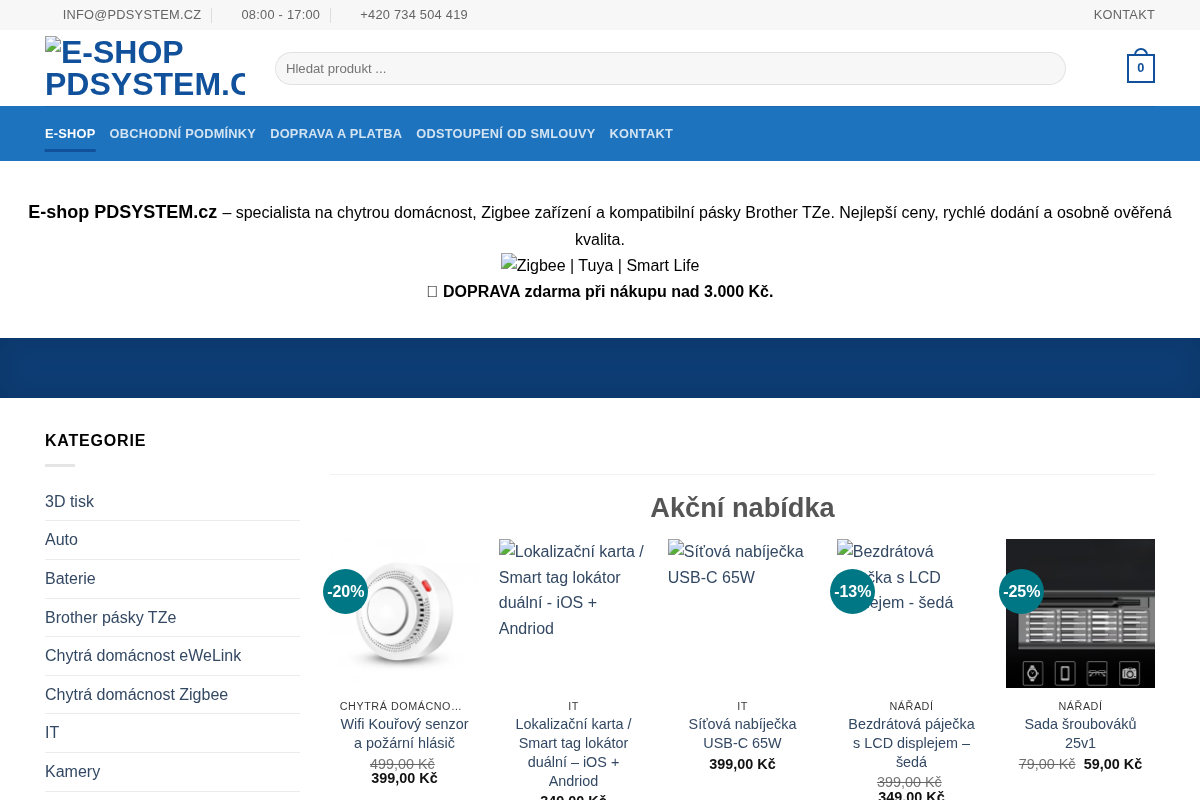Screen dimensions: 1200x800
Task: Select the Baterie category
Action: [70, 578]
